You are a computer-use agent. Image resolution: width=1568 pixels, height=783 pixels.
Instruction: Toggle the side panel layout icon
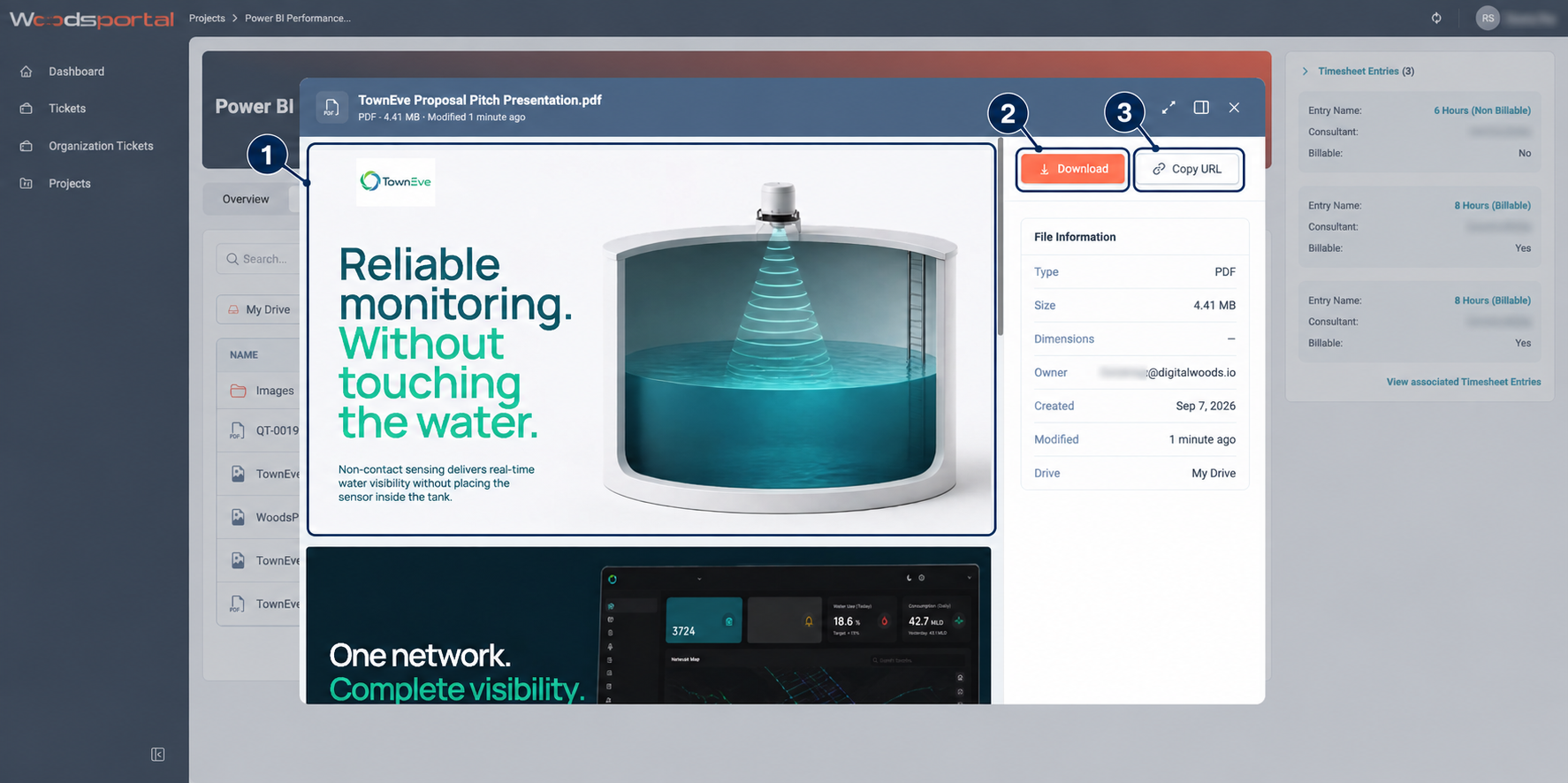[x=1201, y=107]
